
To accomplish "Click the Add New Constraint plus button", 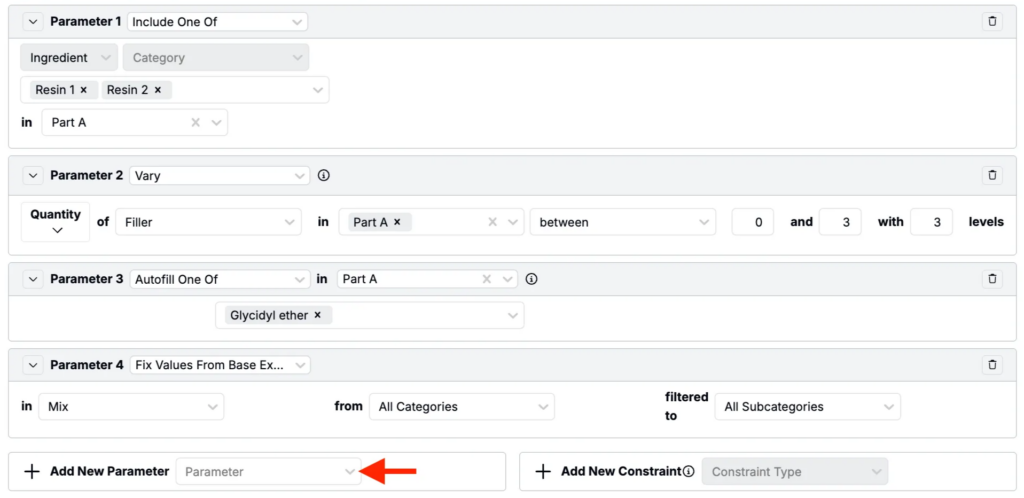I will tap(543, 471).
